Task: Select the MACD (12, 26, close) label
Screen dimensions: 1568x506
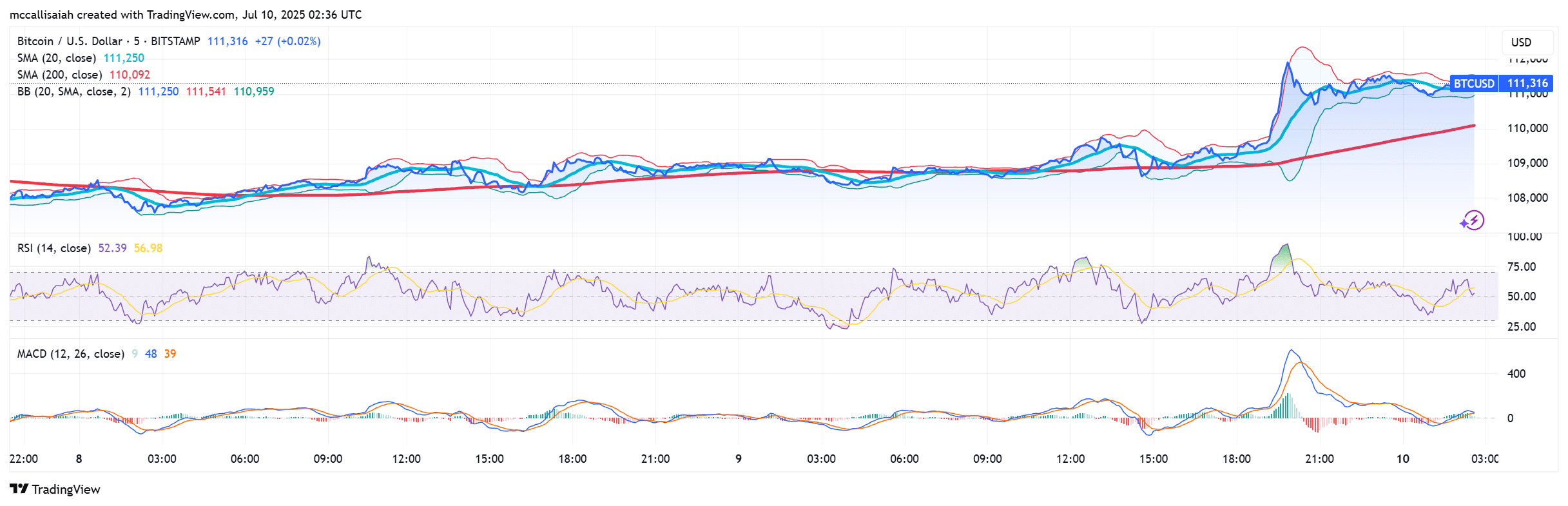Action: [71, 354]
